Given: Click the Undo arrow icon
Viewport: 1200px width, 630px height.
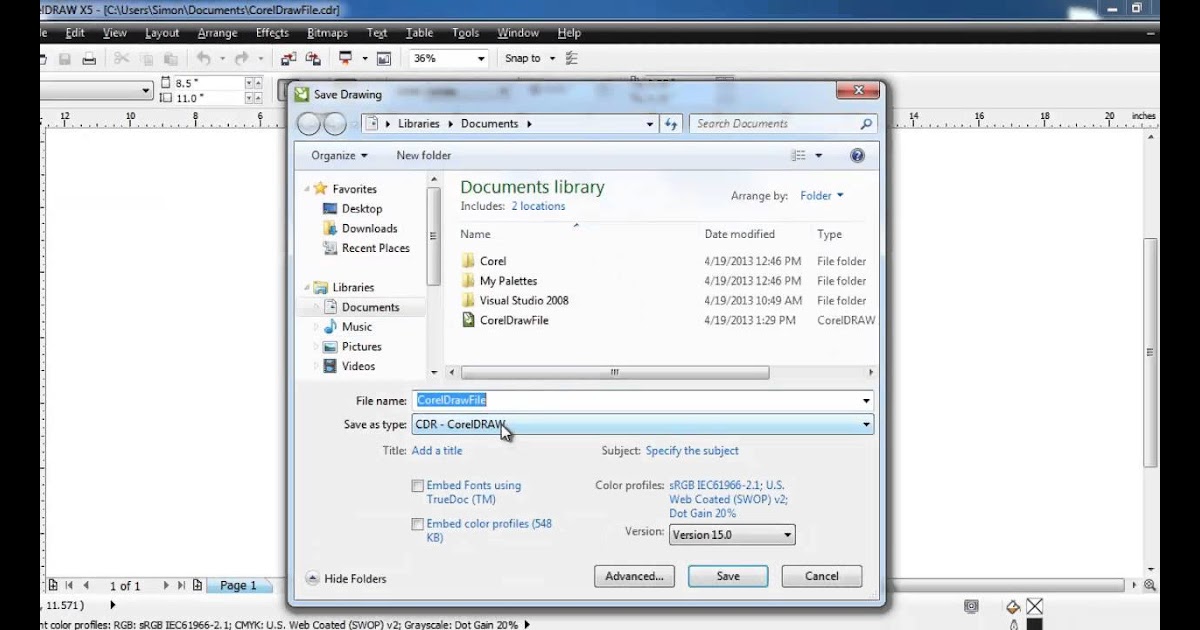Looking at the screenshot, I should [x=203, y=59].
